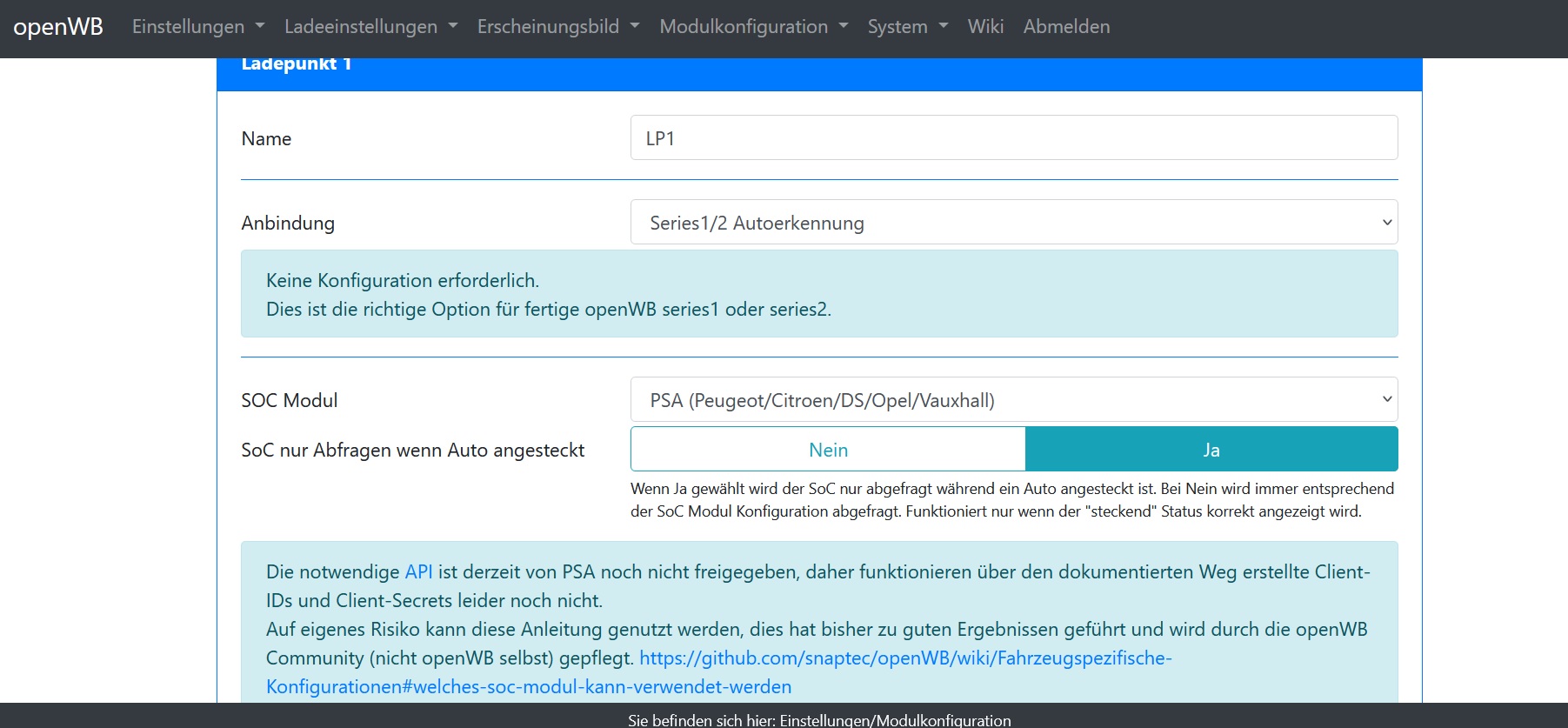
Task: Open the Einstellungen dropdown menu
Action: 197,27
